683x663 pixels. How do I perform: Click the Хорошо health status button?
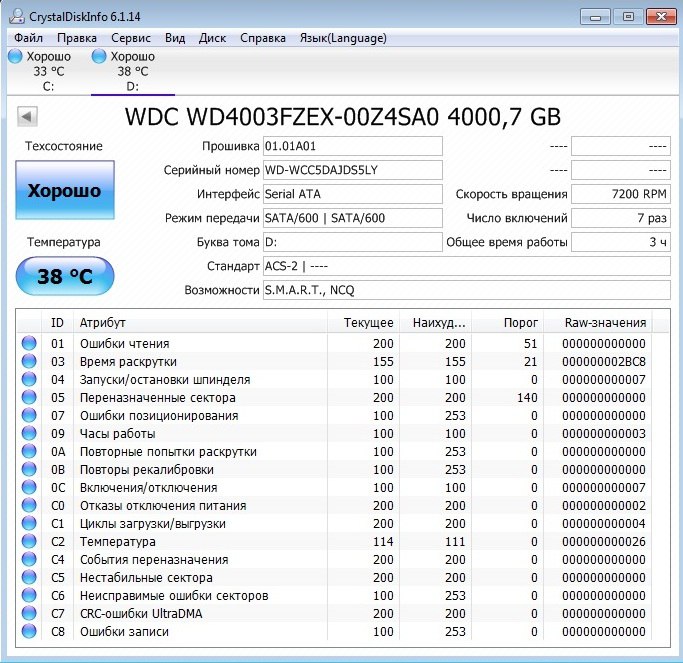point(64,191)
